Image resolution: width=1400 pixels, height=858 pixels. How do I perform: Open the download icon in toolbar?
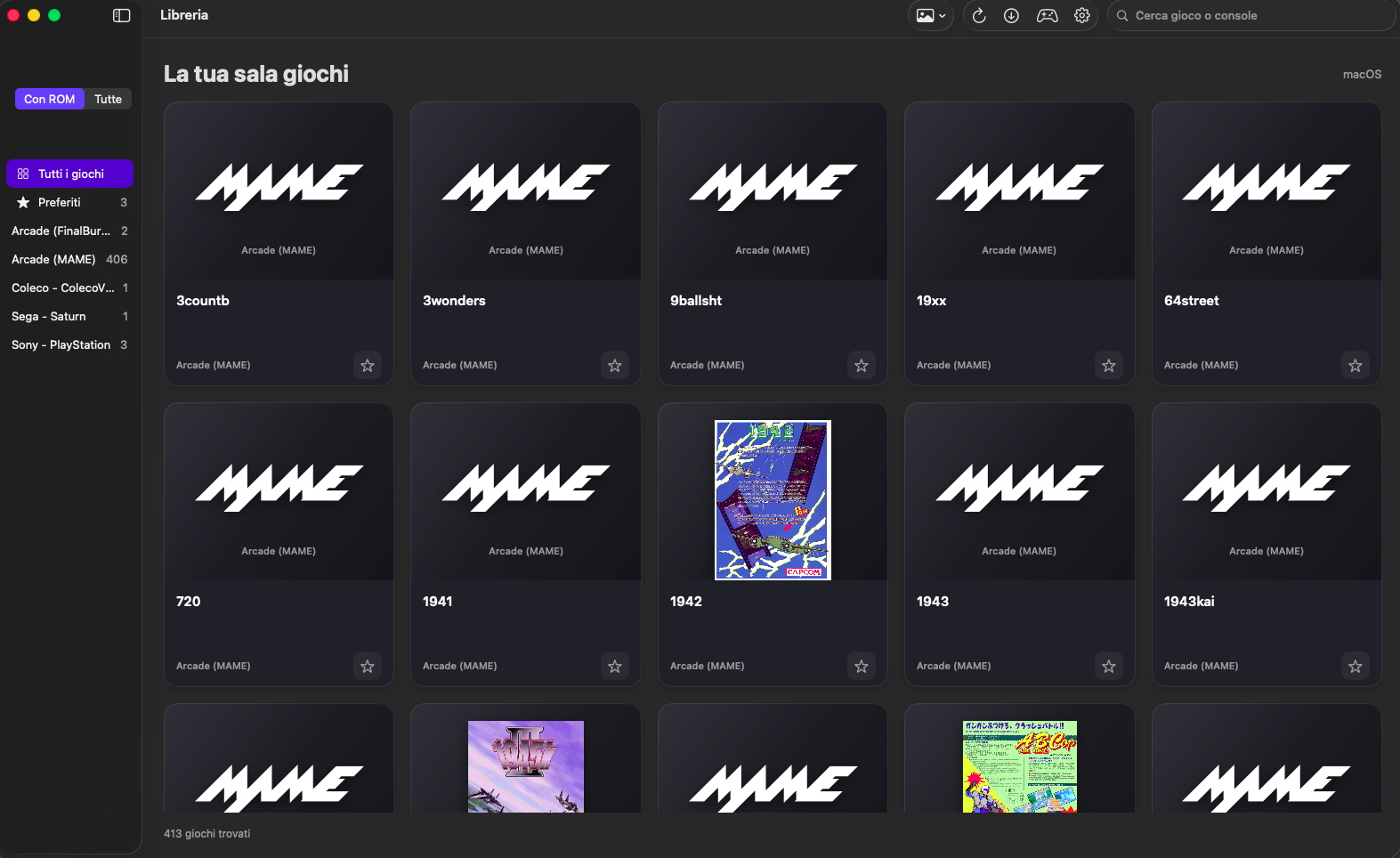pyautogui.click(x=1011, y=15)
